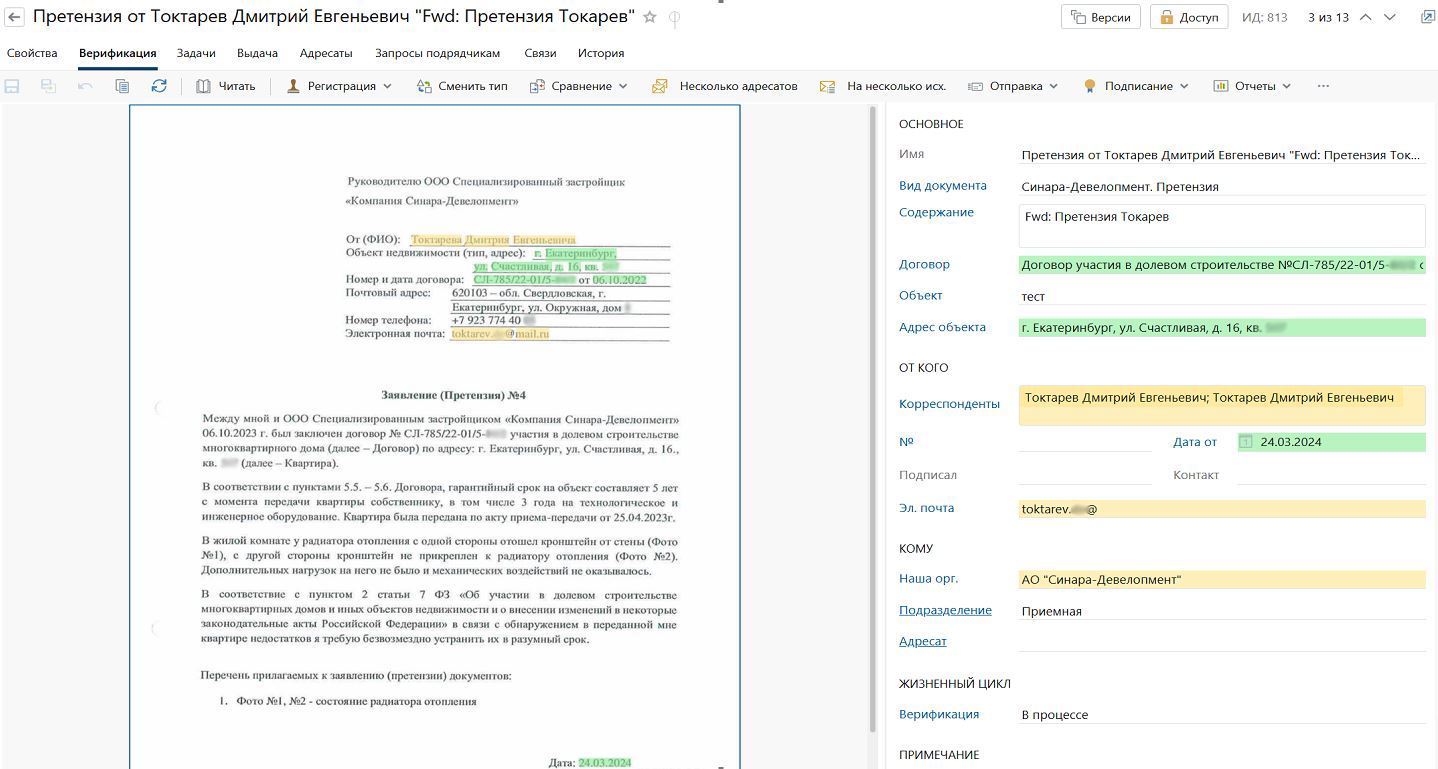The image size is (1438, 769).
Task: Click the Доступ lock button
Action: 1188,17
